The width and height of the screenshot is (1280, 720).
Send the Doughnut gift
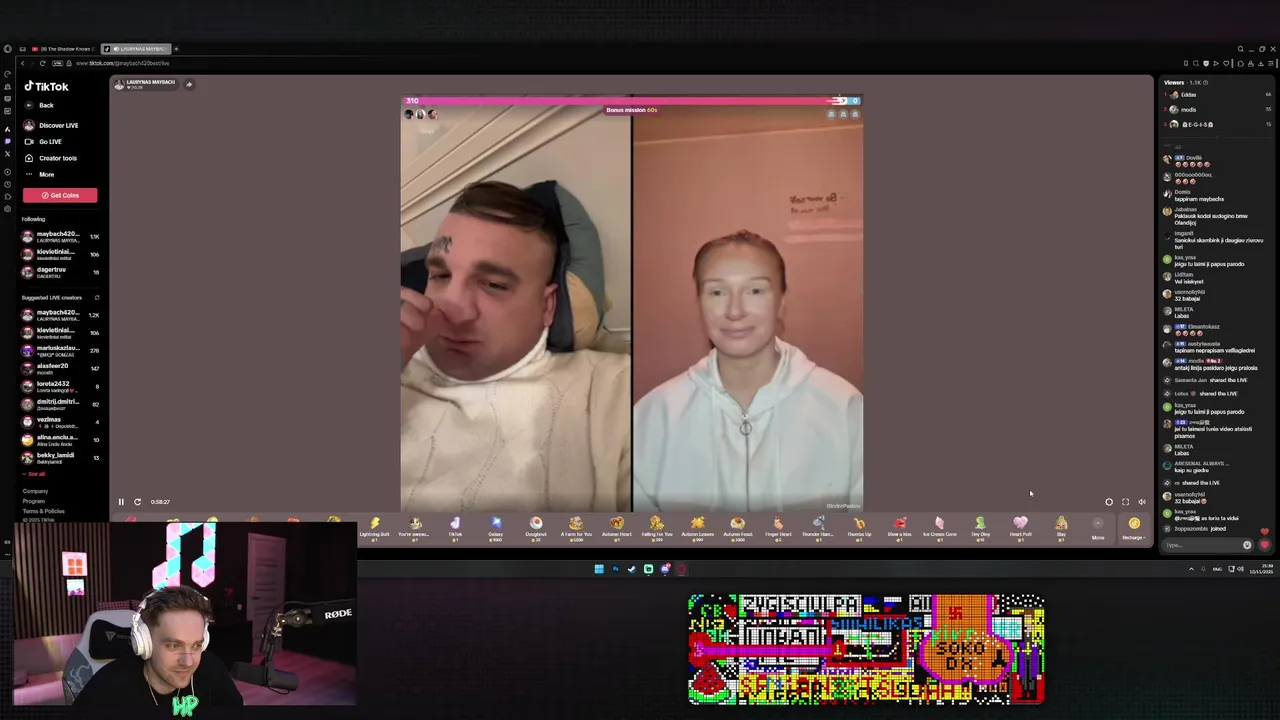tap(536, 528)
